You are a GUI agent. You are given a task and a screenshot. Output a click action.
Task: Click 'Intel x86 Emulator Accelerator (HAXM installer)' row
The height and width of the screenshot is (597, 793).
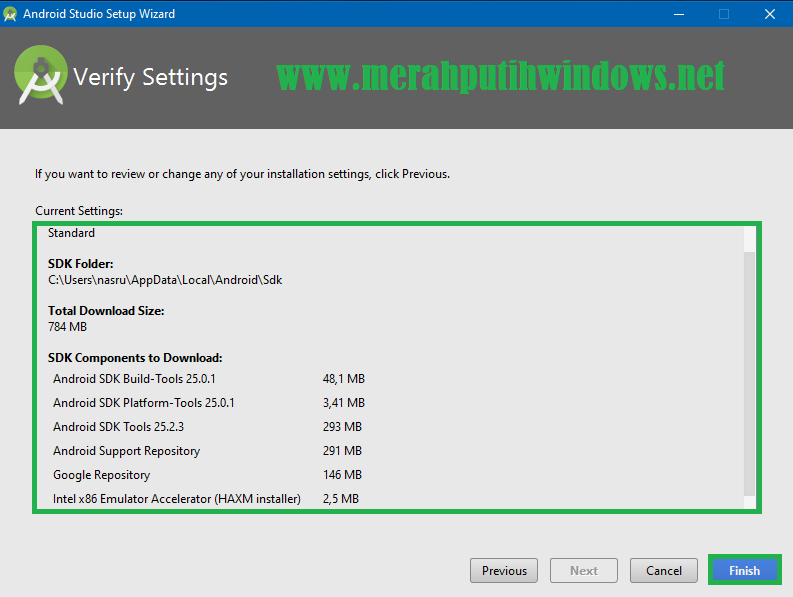point(206,499)
